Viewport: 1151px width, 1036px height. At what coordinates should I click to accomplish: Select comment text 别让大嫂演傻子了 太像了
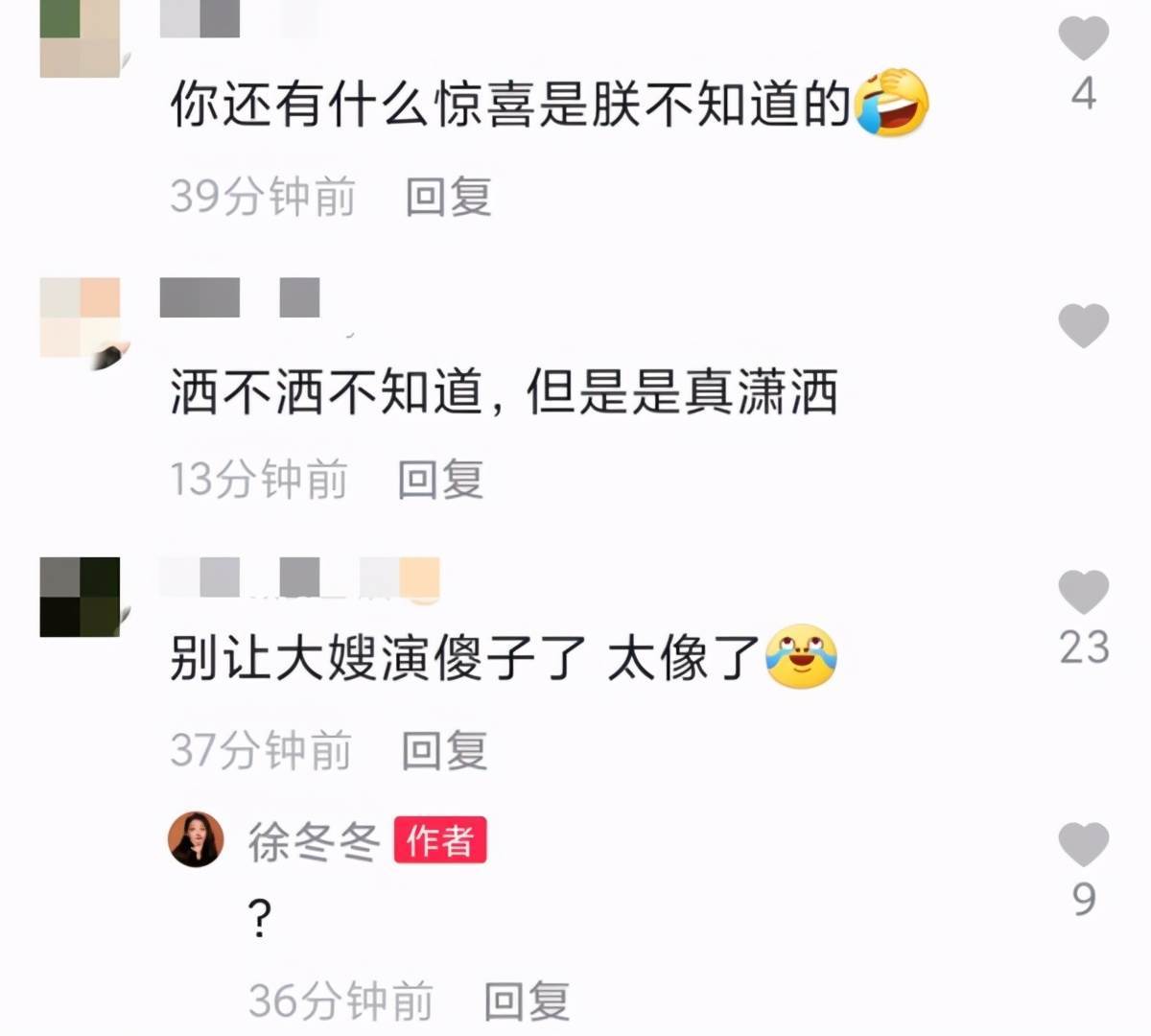[465, 658]
